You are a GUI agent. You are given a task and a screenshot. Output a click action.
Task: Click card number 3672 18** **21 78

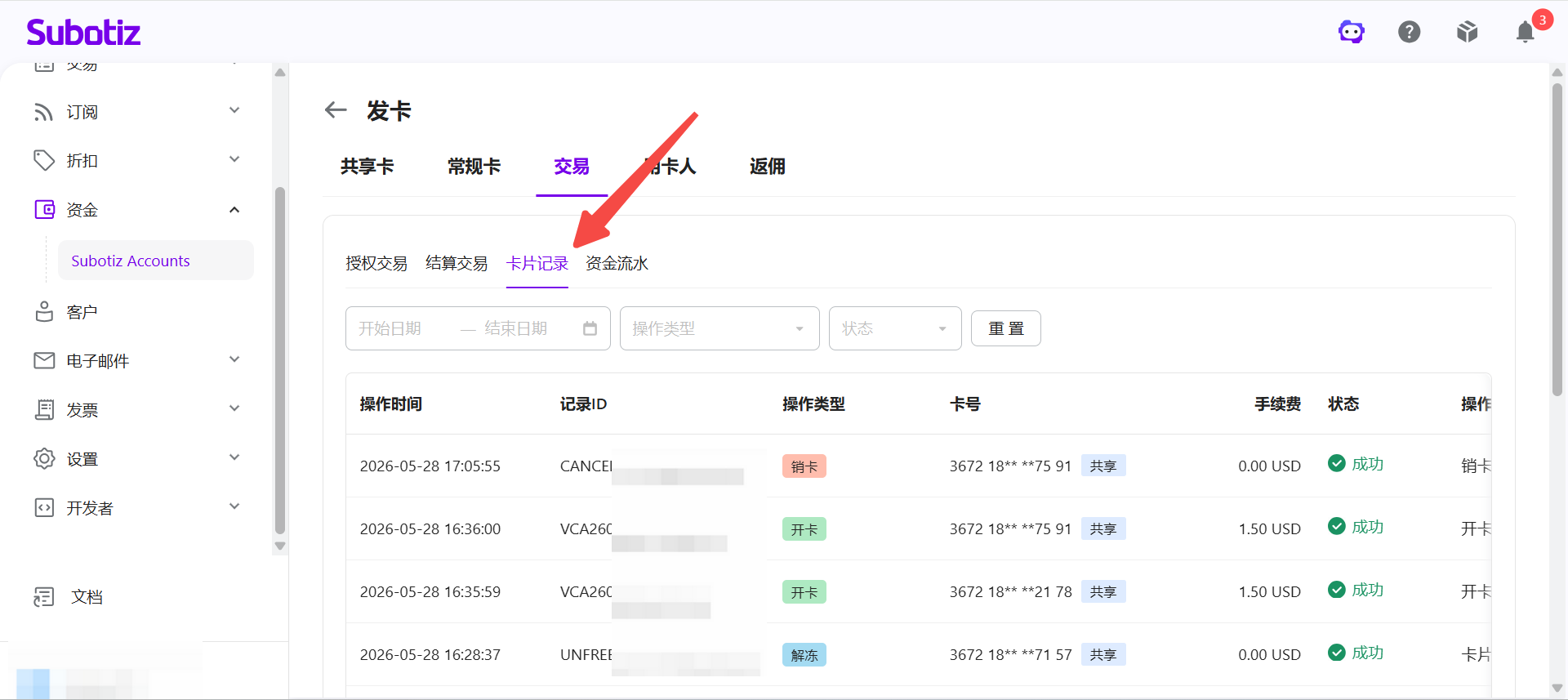pyautogui.click(x=1010, y=591)
